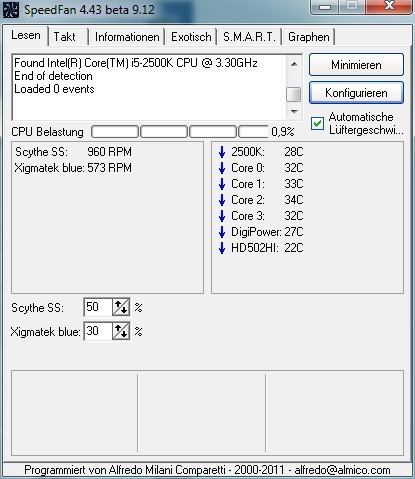Toggle Automatische Lüftergeschwindigkeit checkbox
415x479 pixels.
point(317,123)
